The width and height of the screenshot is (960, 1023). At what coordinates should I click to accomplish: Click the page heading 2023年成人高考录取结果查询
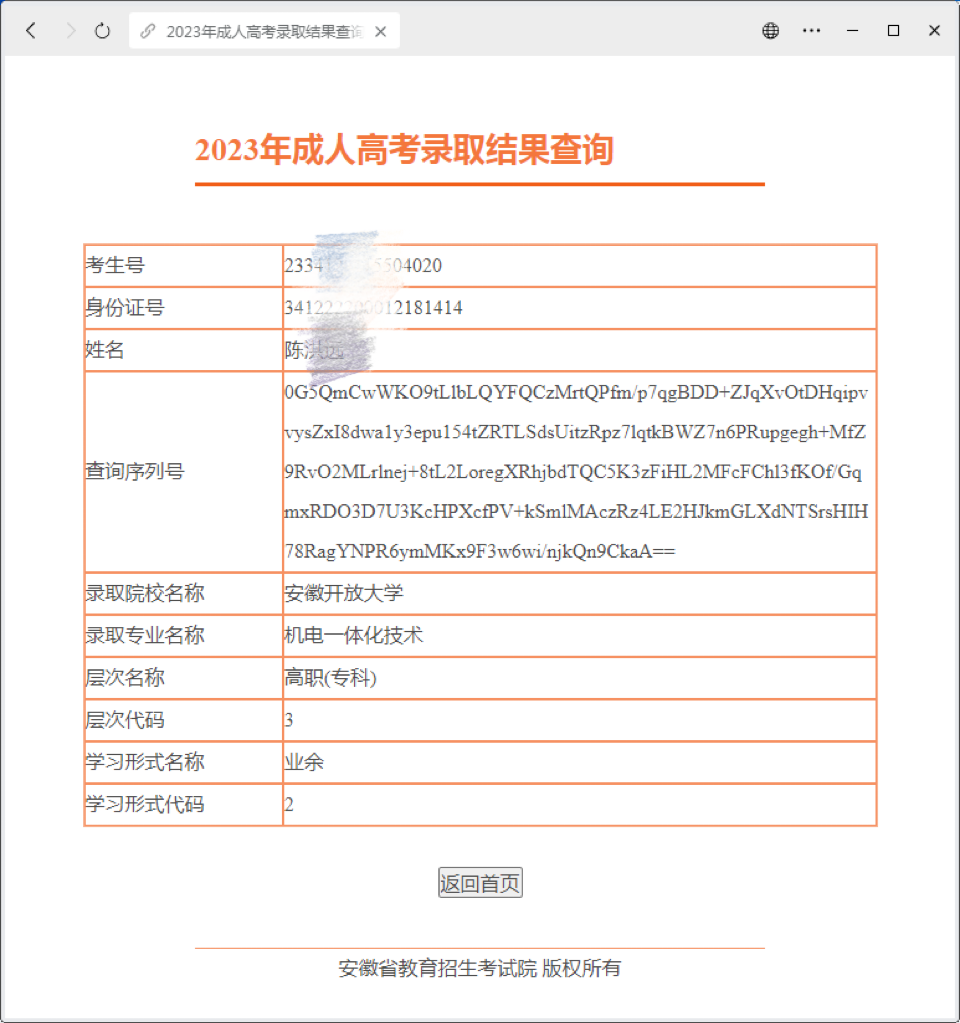404,150
